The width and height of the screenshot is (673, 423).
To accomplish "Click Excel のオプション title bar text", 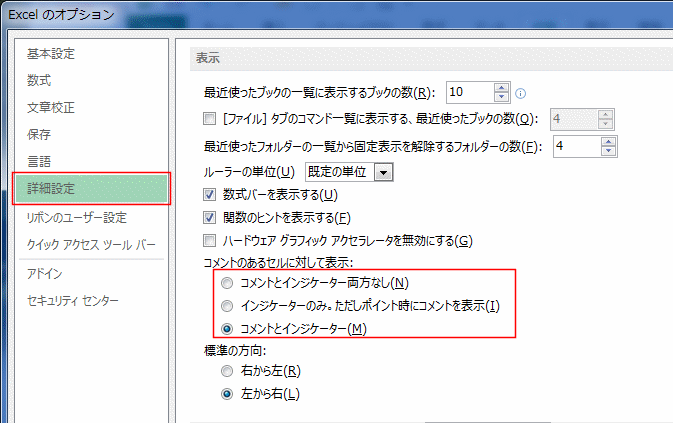I will click(61, 15).
